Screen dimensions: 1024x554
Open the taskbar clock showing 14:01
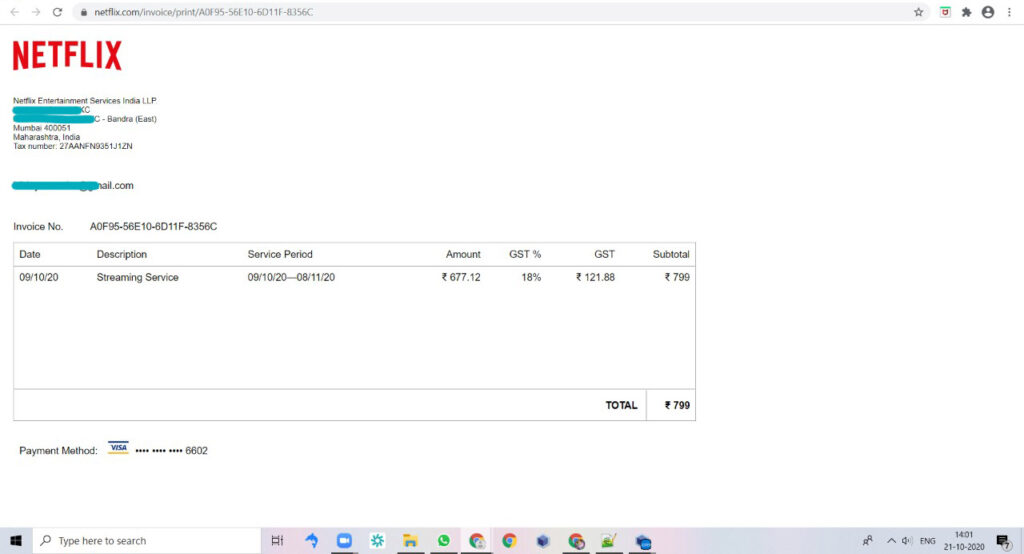964,541
